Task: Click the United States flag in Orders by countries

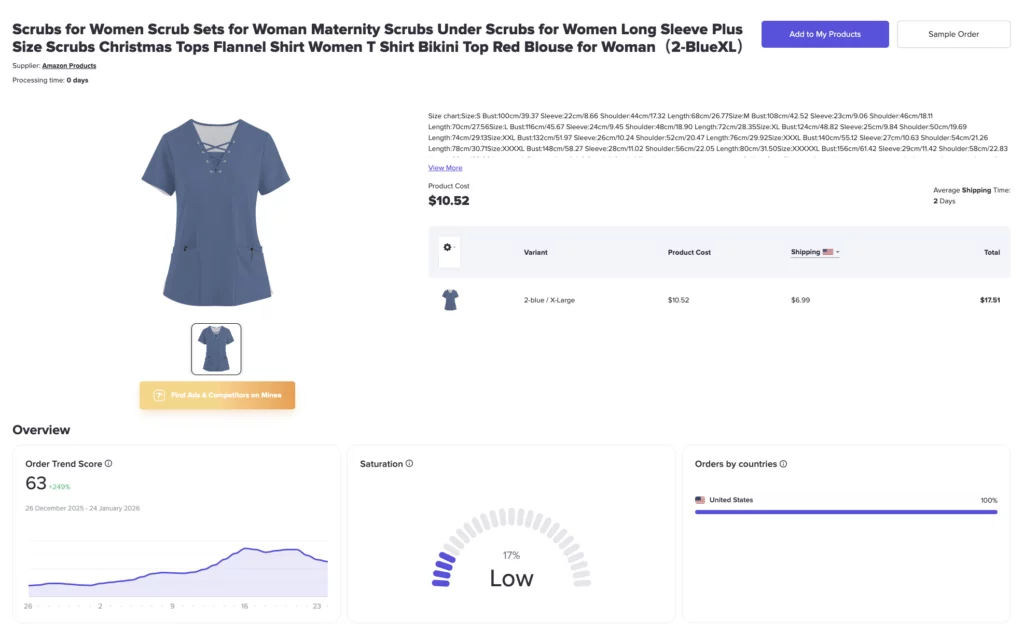Action: tap(700, 500)
